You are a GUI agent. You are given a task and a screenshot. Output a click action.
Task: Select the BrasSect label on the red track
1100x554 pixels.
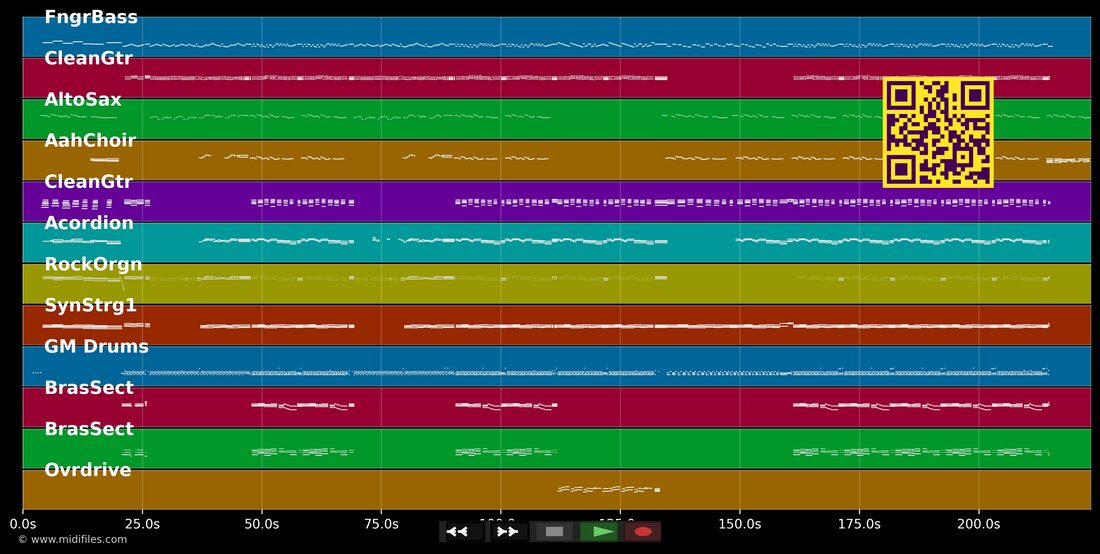pos(88,388)
